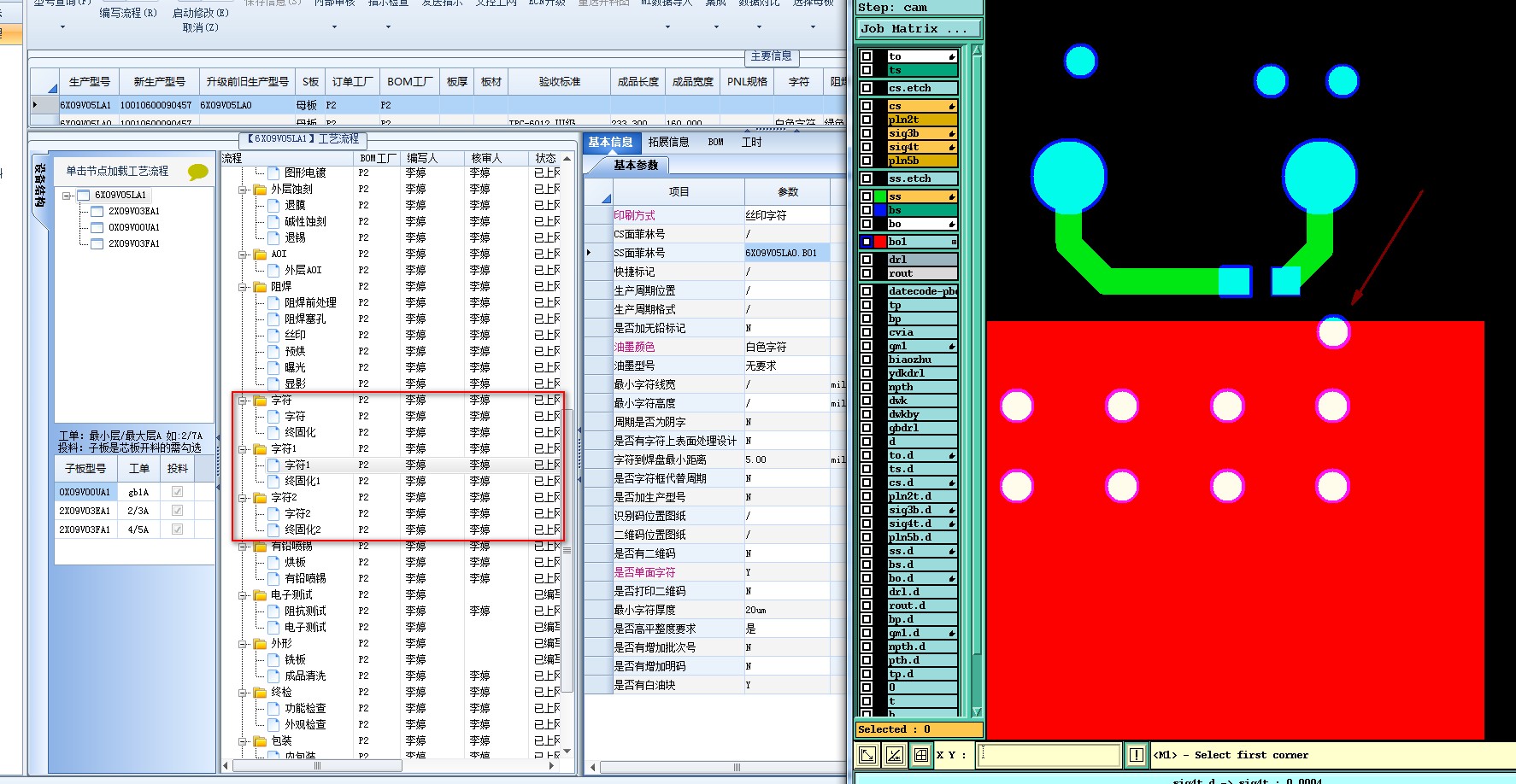
Task: Toggle display checkbox for layer ss
Action: 867,196
